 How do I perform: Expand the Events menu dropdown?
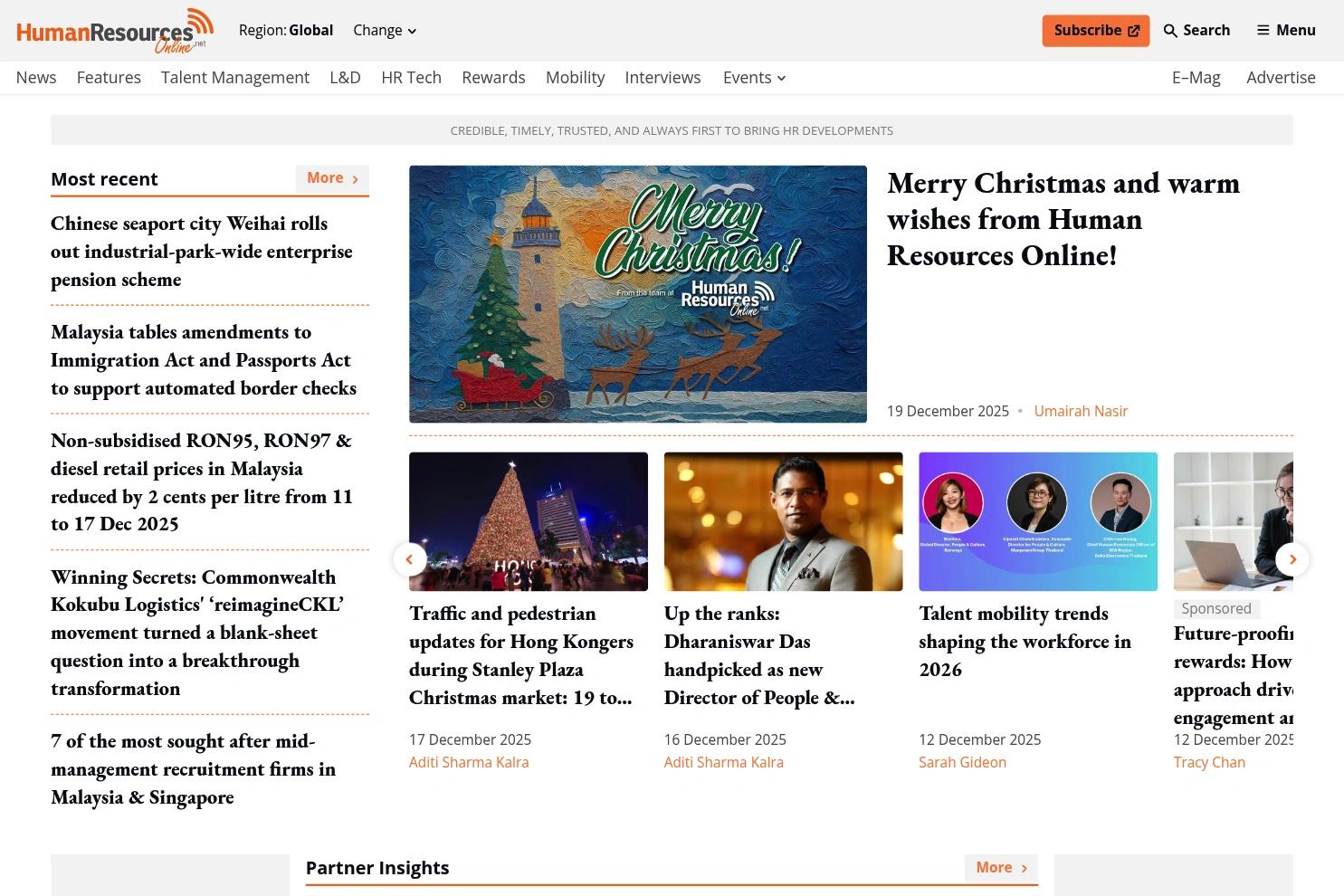tap(754, 78)
